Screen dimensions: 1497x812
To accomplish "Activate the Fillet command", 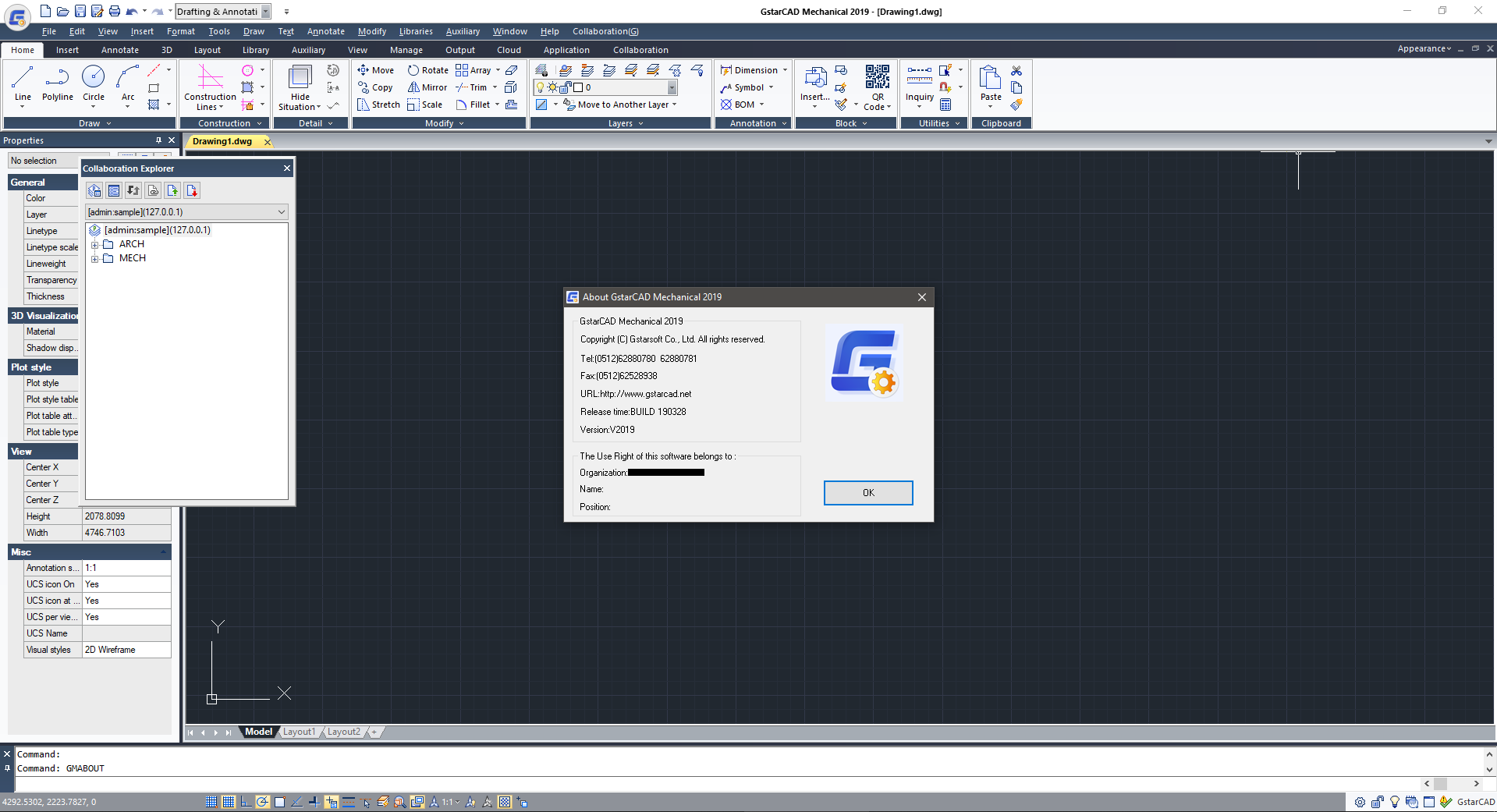I will click(x=474, y=105).
